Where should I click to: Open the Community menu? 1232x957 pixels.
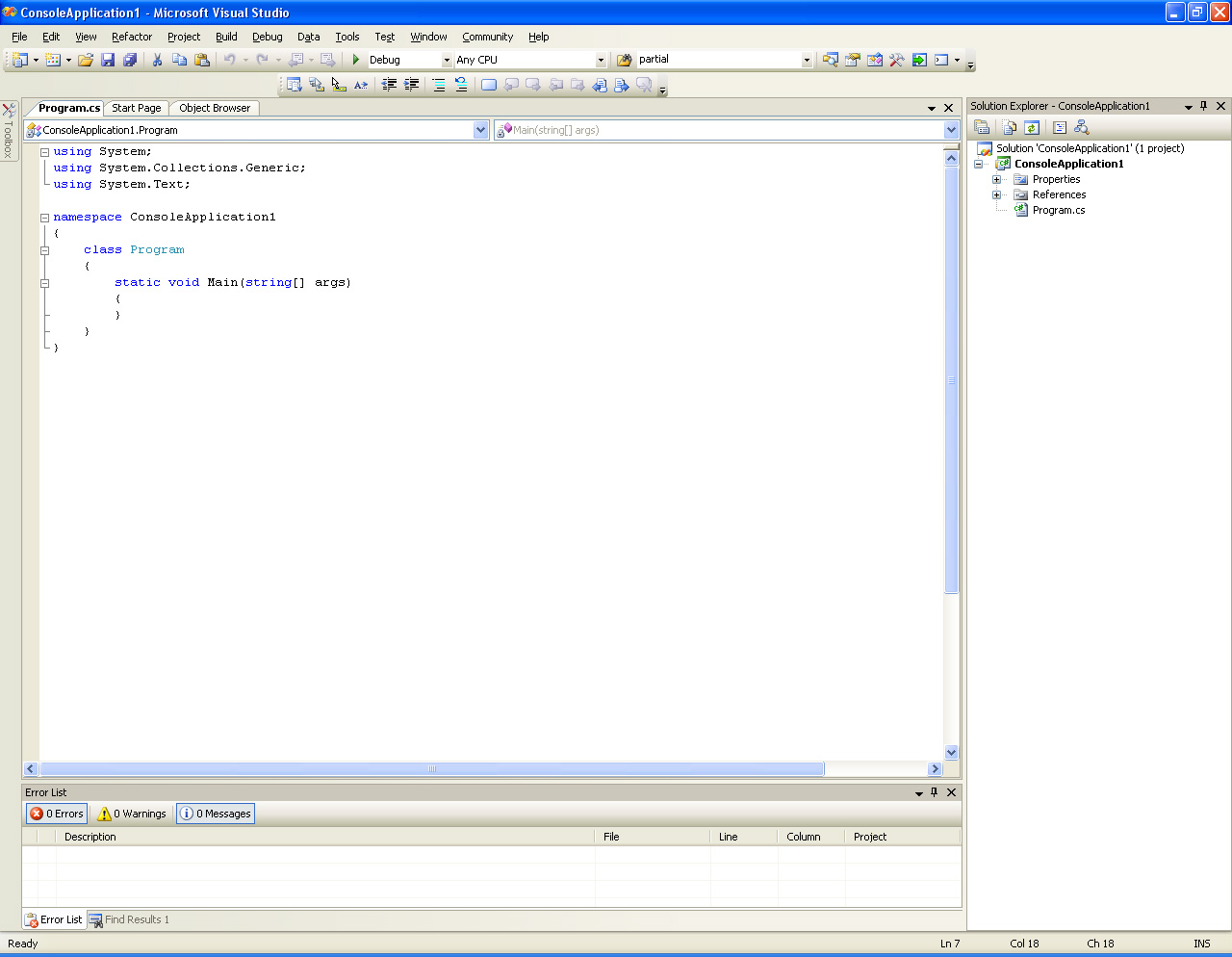488,37
